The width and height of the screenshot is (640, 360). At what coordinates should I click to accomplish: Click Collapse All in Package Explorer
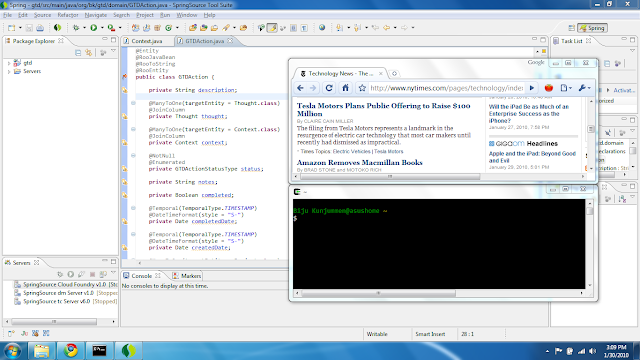(78, 53)
